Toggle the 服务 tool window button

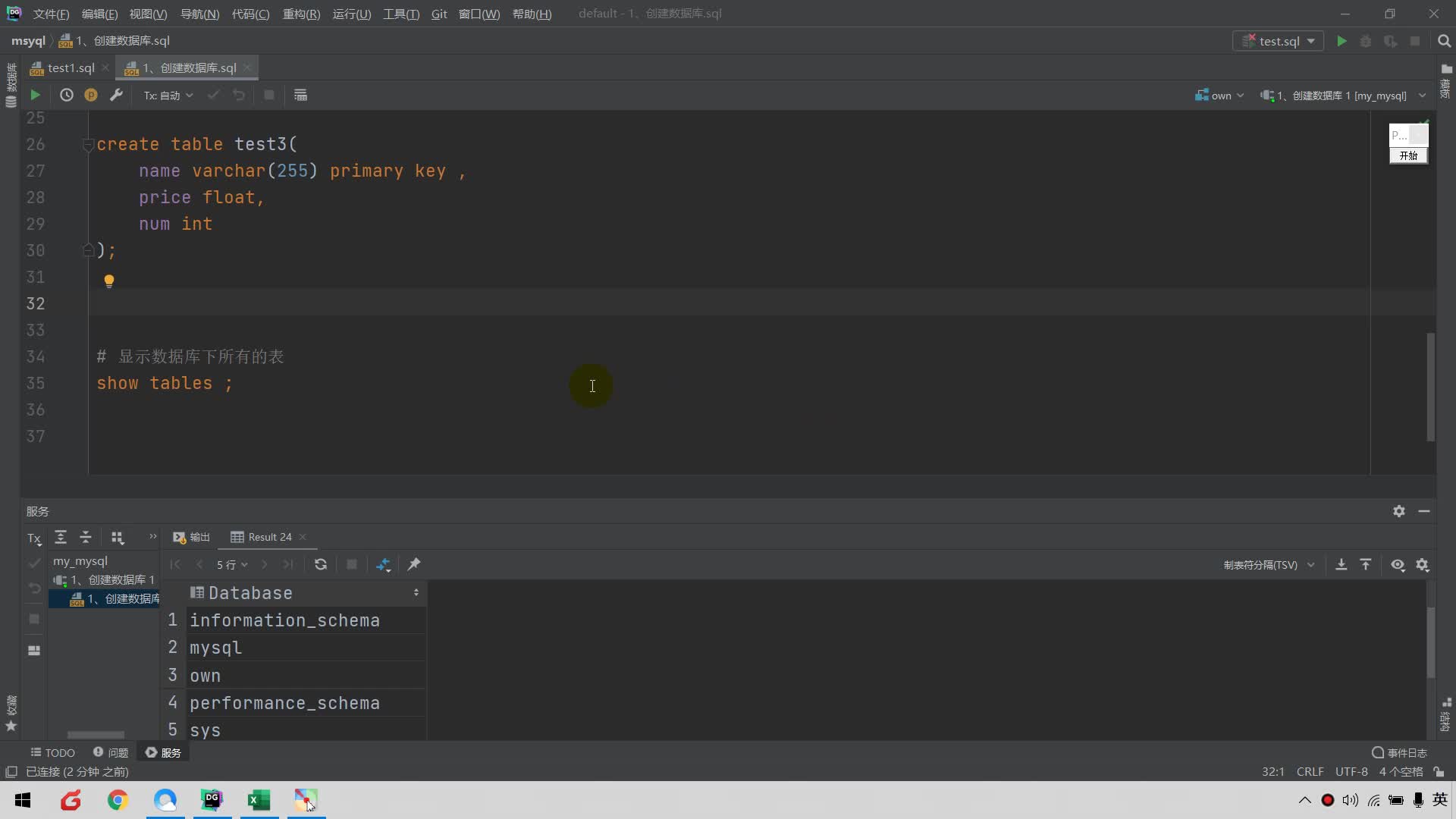[x=164, y=752]
